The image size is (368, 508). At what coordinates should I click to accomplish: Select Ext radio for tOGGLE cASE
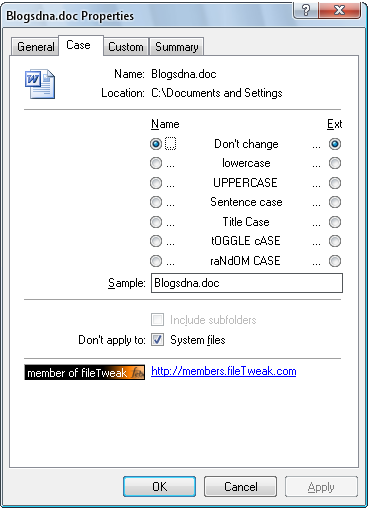tap(335, 241)
